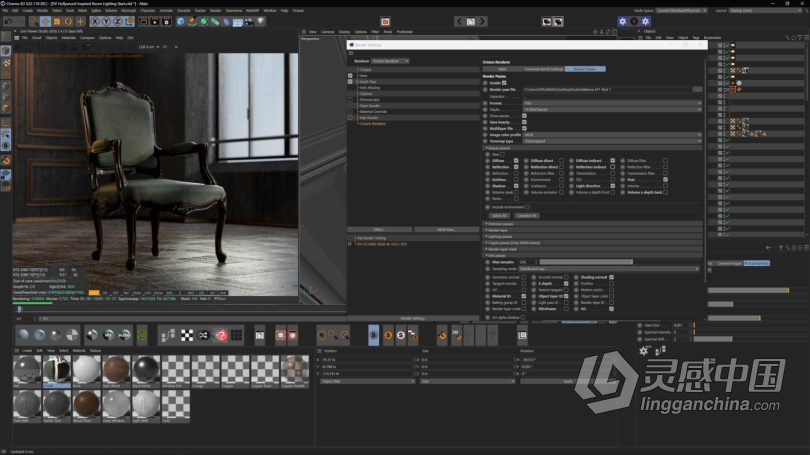Click the Render Setting... button below list
The image size is (810, 455).
pos(413,318)
